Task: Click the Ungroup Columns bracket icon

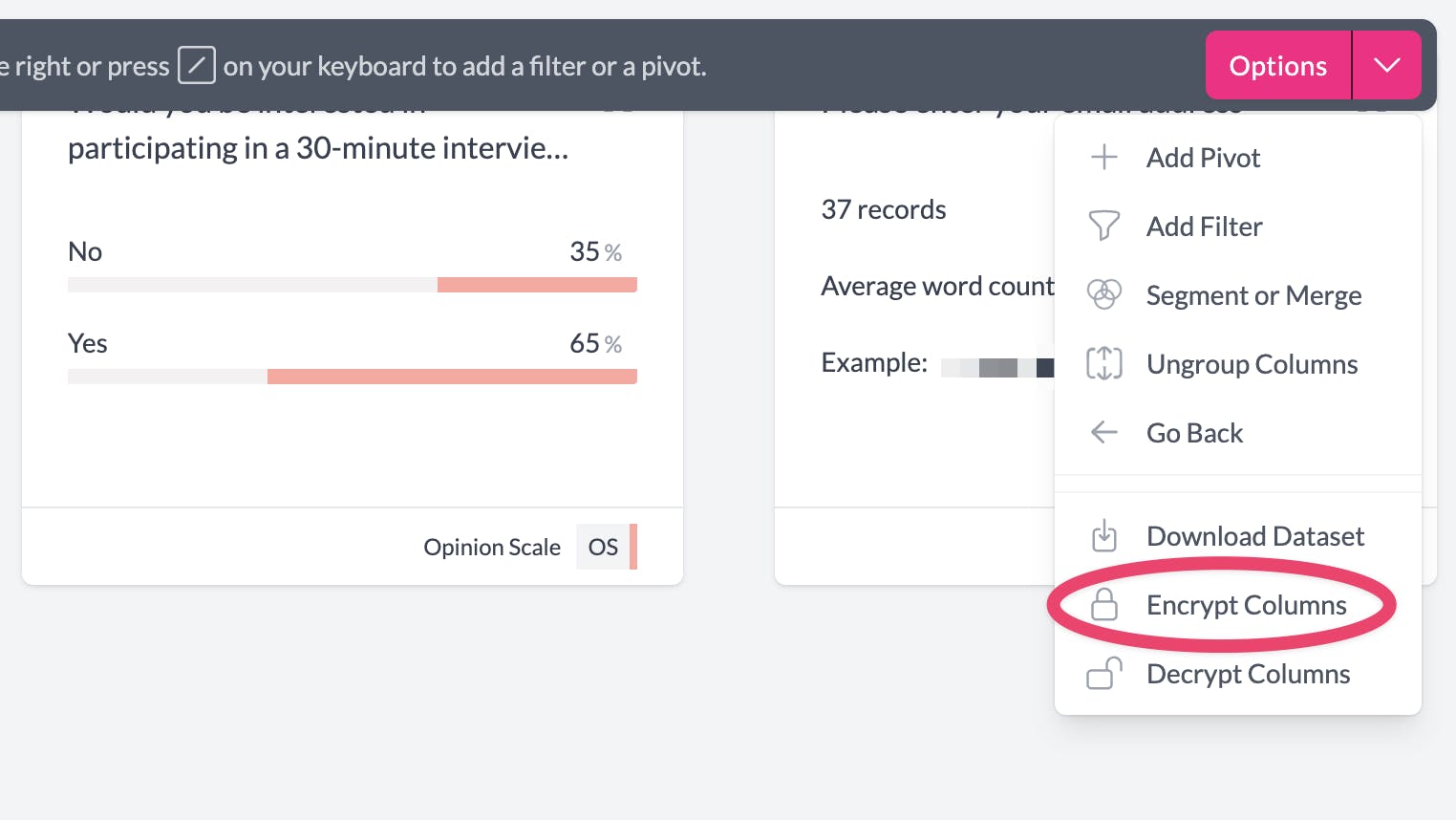Action: tap(1103, 364)
